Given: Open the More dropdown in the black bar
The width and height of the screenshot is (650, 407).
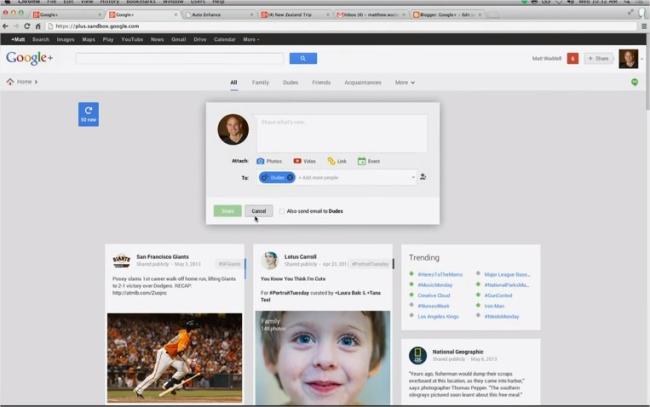Looking at the screenshot, I should pos(251,39).
